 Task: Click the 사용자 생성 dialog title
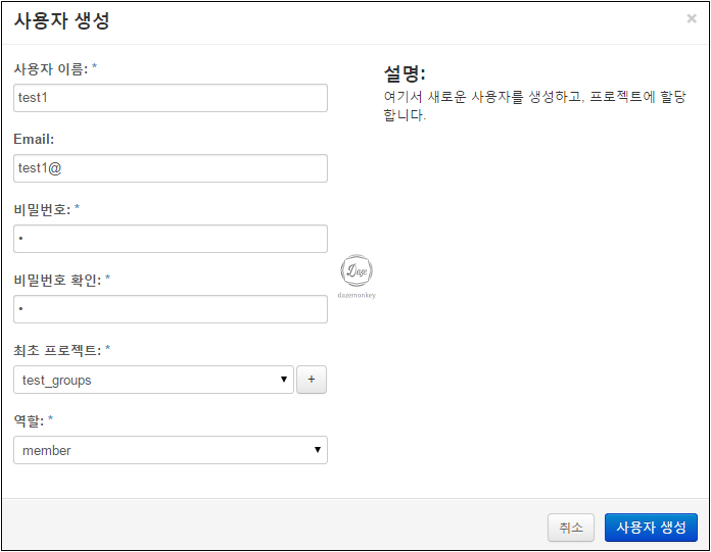pyautogui.click(x=62, y=21)
